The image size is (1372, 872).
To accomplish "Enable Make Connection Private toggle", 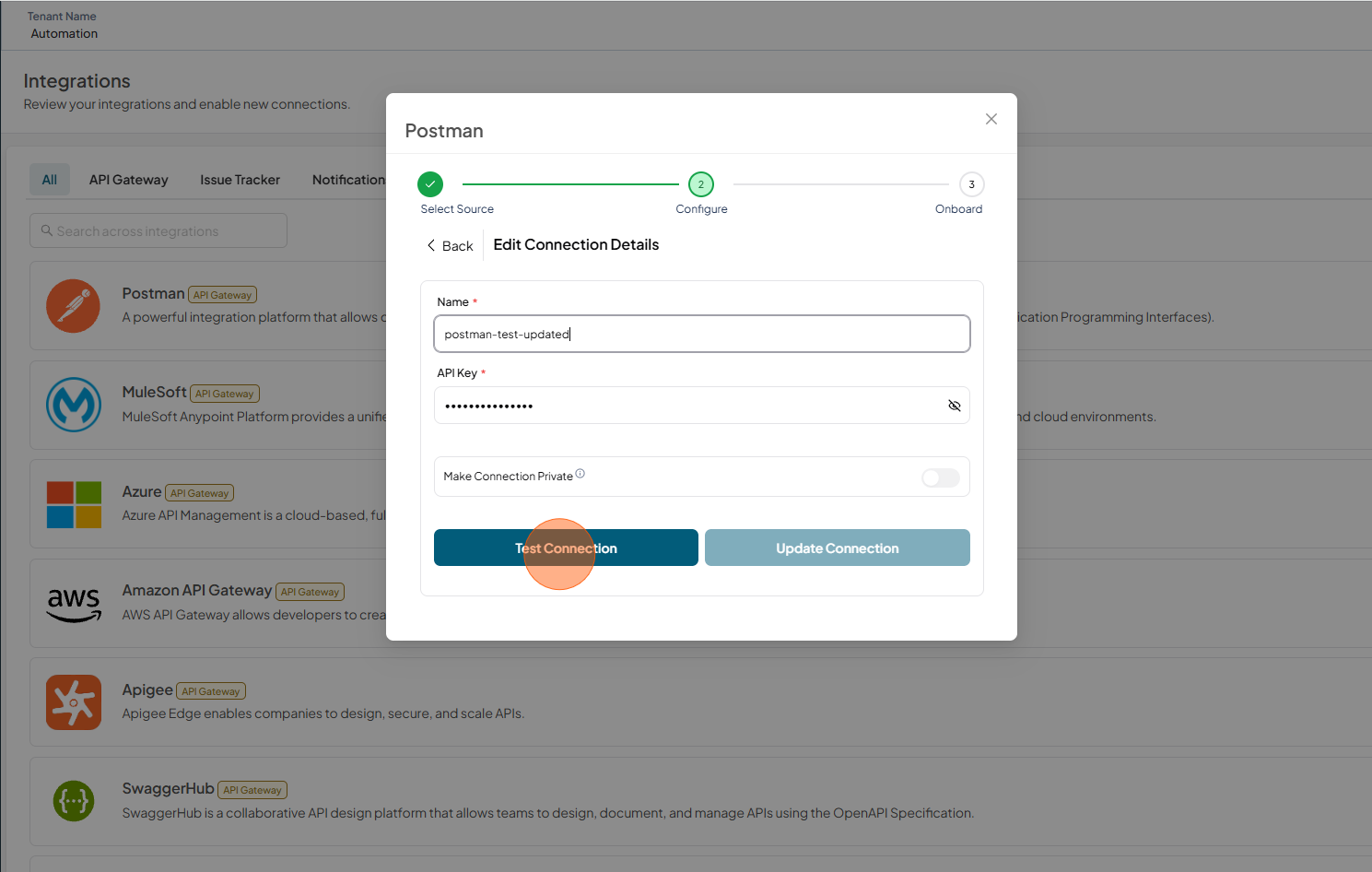I will click(941, 477).
